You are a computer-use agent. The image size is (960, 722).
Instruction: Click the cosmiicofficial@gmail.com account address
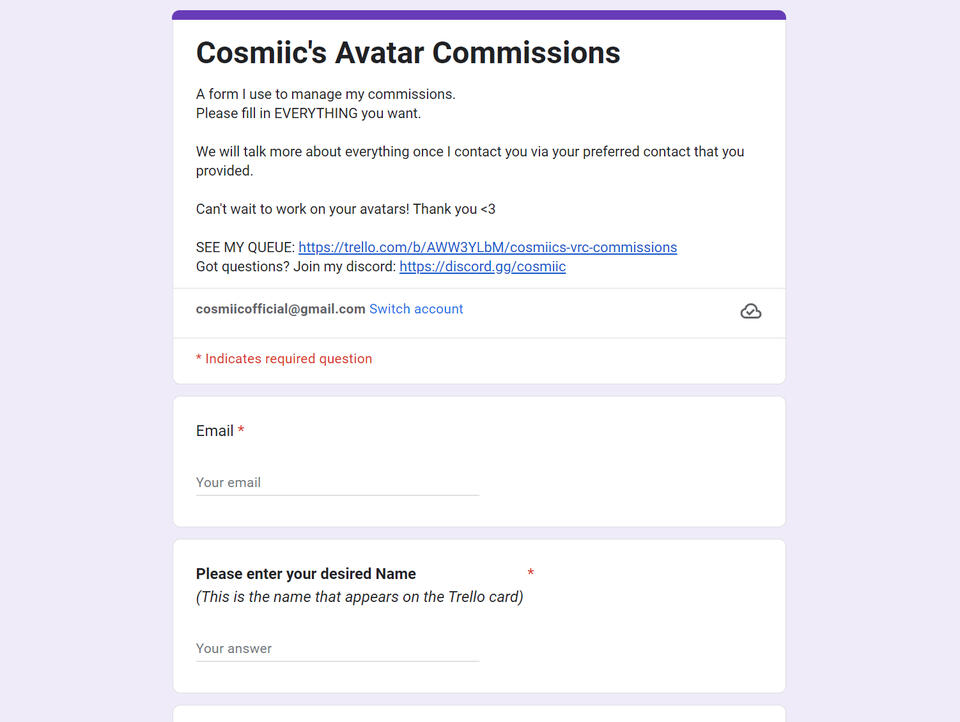(x=280, y=309)
